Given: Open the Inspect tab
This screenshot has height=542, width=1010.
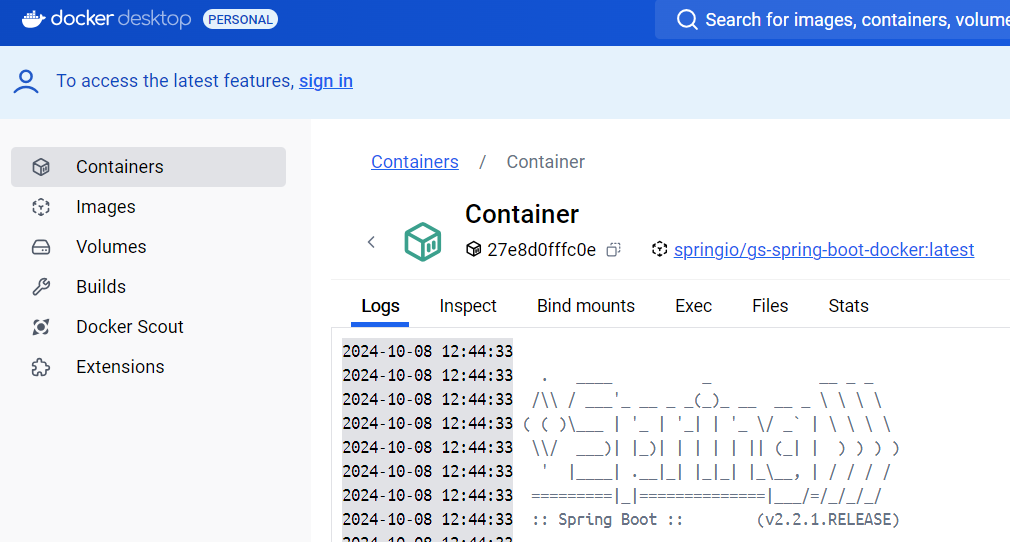Looking at the screenshot, I should [468, 306].
